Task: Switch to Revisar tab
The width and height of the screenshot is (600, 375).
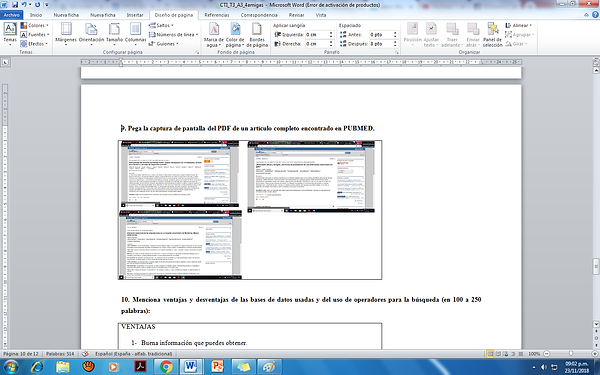Action: coord(297,15)
